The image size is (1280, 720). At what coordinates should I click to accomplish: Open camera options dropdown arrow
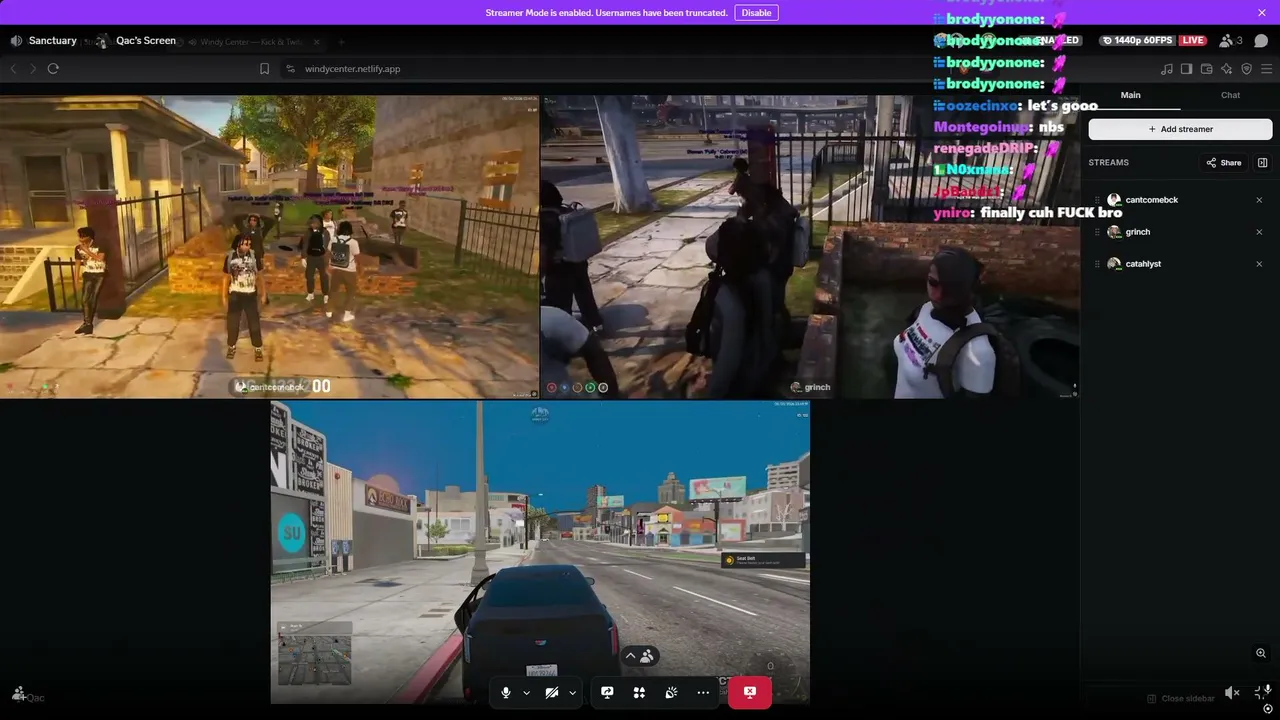[572, 692]
